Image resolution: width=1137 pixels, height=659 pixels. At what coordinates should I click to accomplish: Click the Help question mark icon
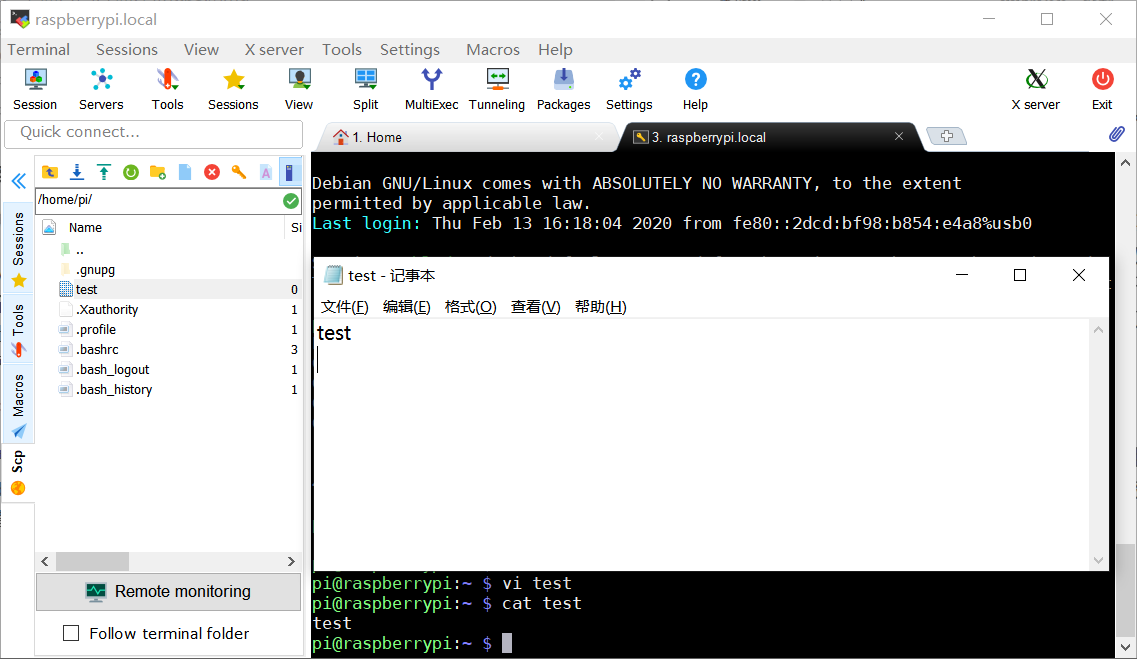point(695,89)
